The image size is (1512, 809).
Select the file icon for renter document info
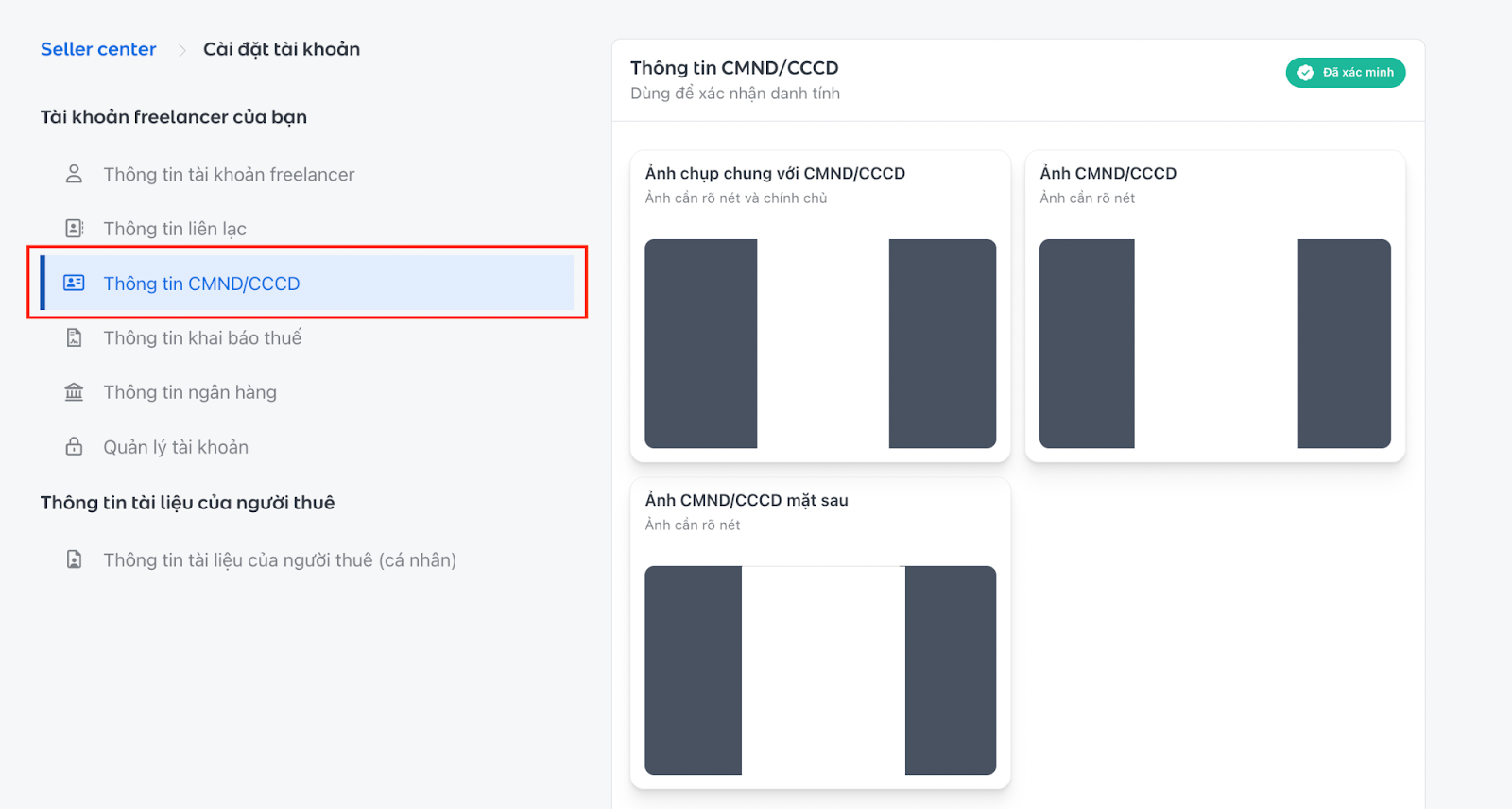point(74,559)
